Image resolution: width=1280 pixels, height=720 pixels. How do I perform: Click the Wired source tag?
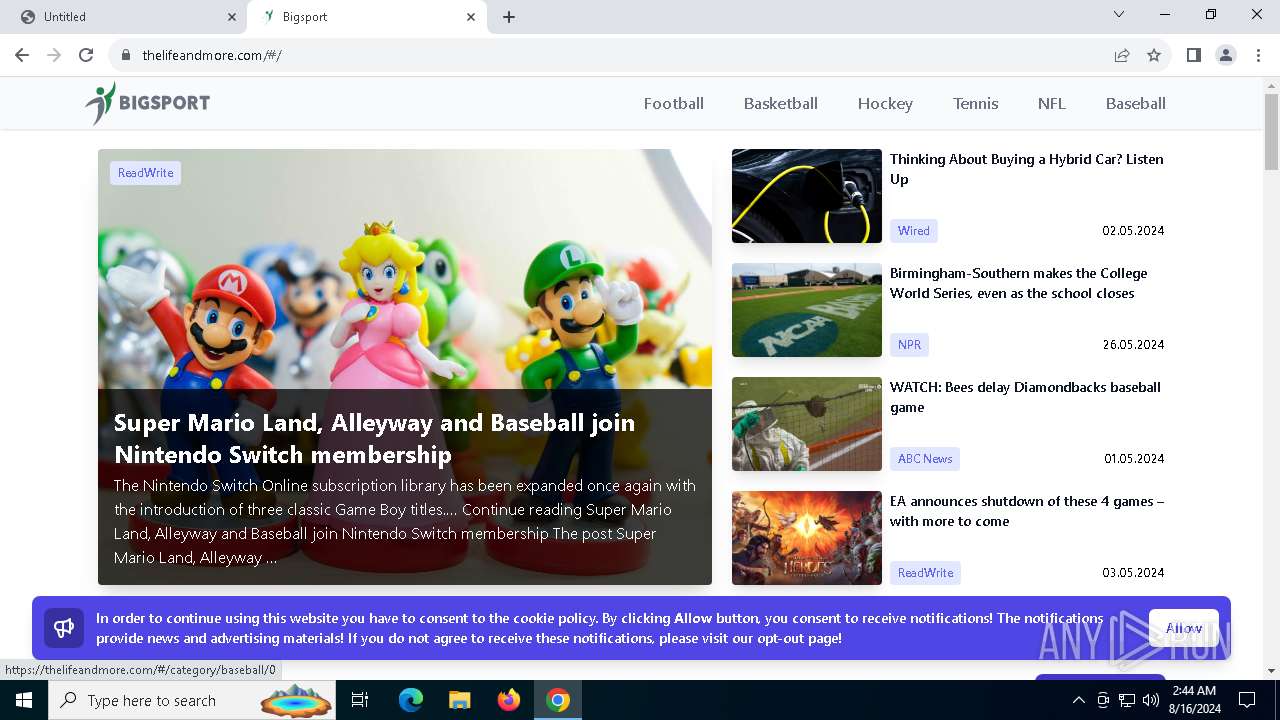913,231
